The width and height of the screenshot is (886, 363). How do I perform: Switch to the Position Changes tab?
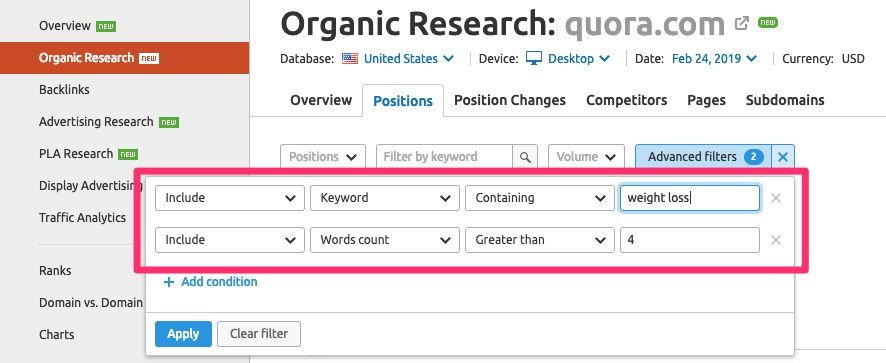tap(510, 100)
